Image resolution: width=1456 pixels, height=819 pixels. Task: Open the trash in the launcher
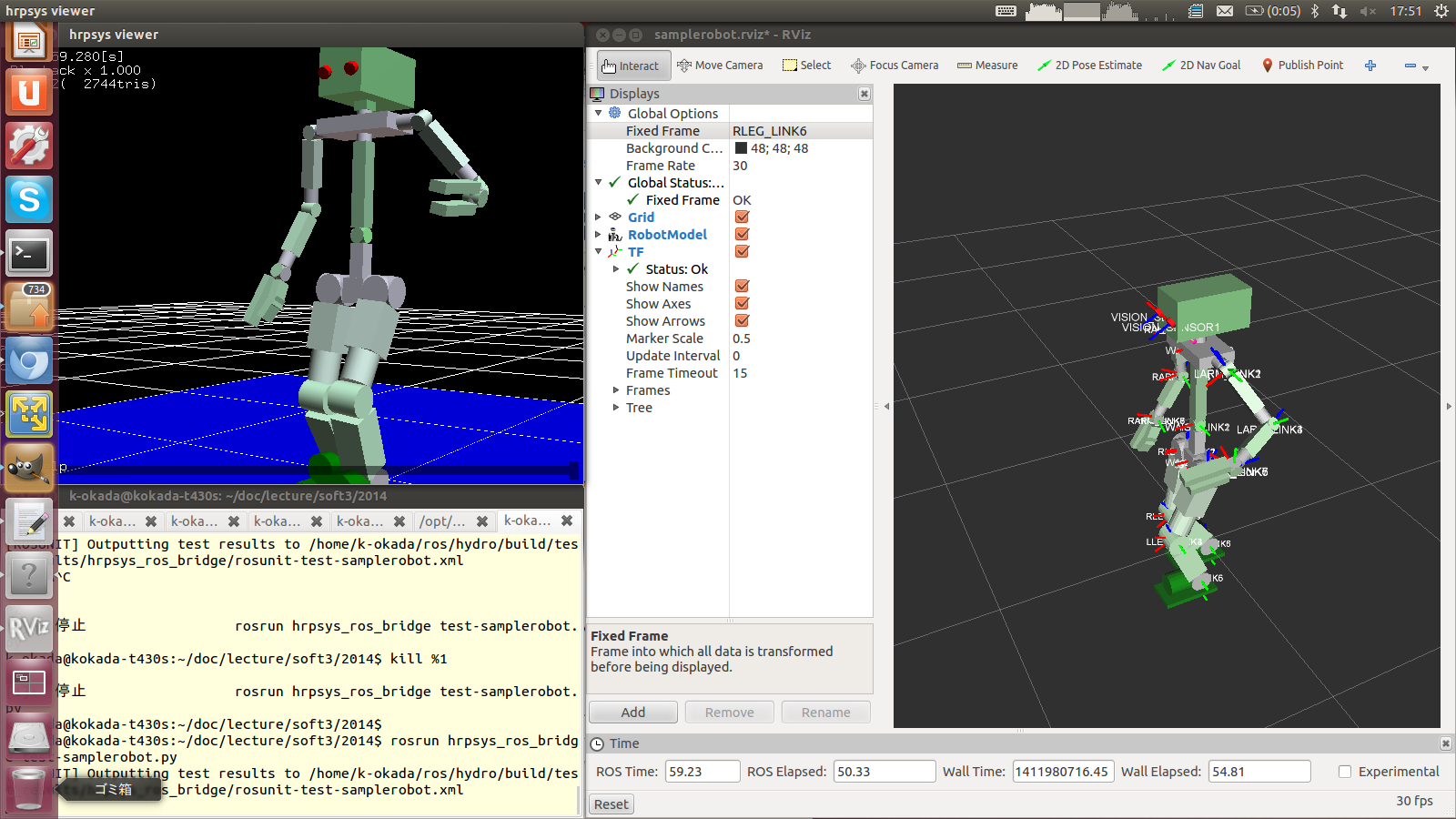click(29, 788)
